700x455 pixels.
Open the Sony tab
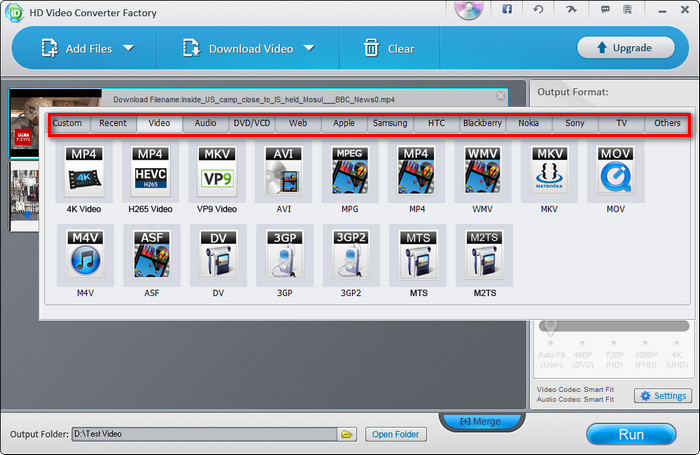point(575,123)
